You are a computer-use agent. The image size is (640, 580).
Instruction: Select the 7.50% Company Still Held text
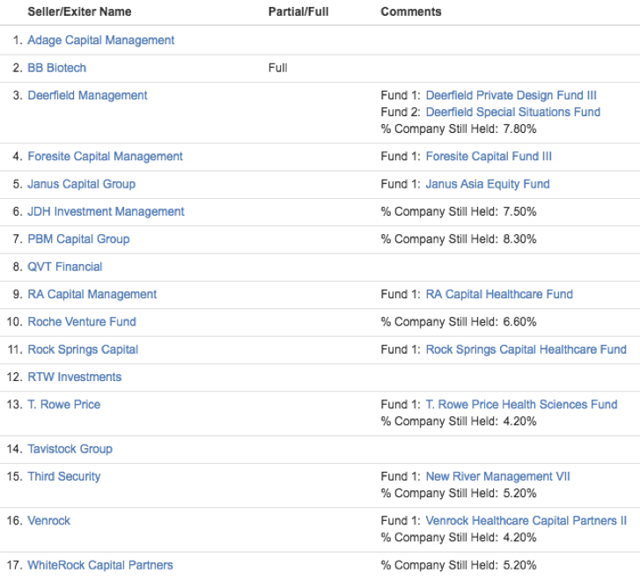(458, 211)
